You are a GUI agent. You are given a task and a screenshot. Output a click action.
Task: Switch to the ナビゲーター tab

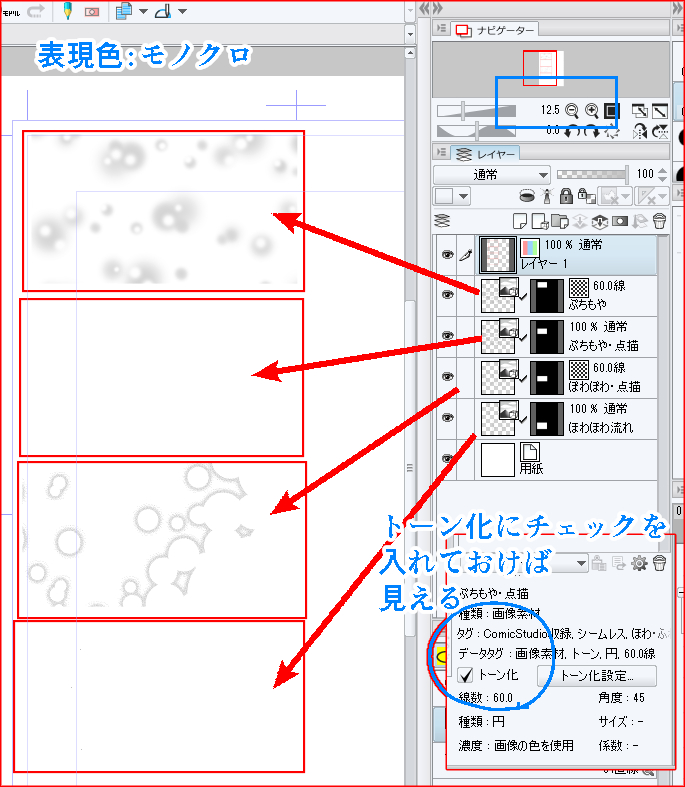click(495, 30)
